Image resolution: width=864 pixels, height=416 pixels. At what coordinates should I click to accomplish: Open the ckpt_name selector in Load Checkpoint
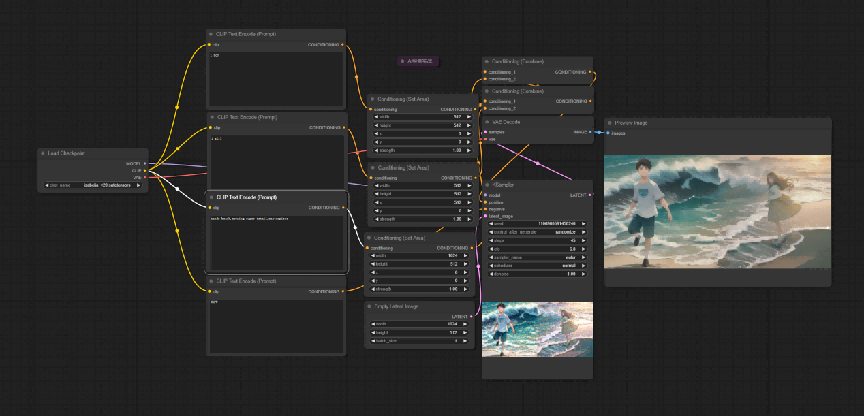(x=93, y=186)
